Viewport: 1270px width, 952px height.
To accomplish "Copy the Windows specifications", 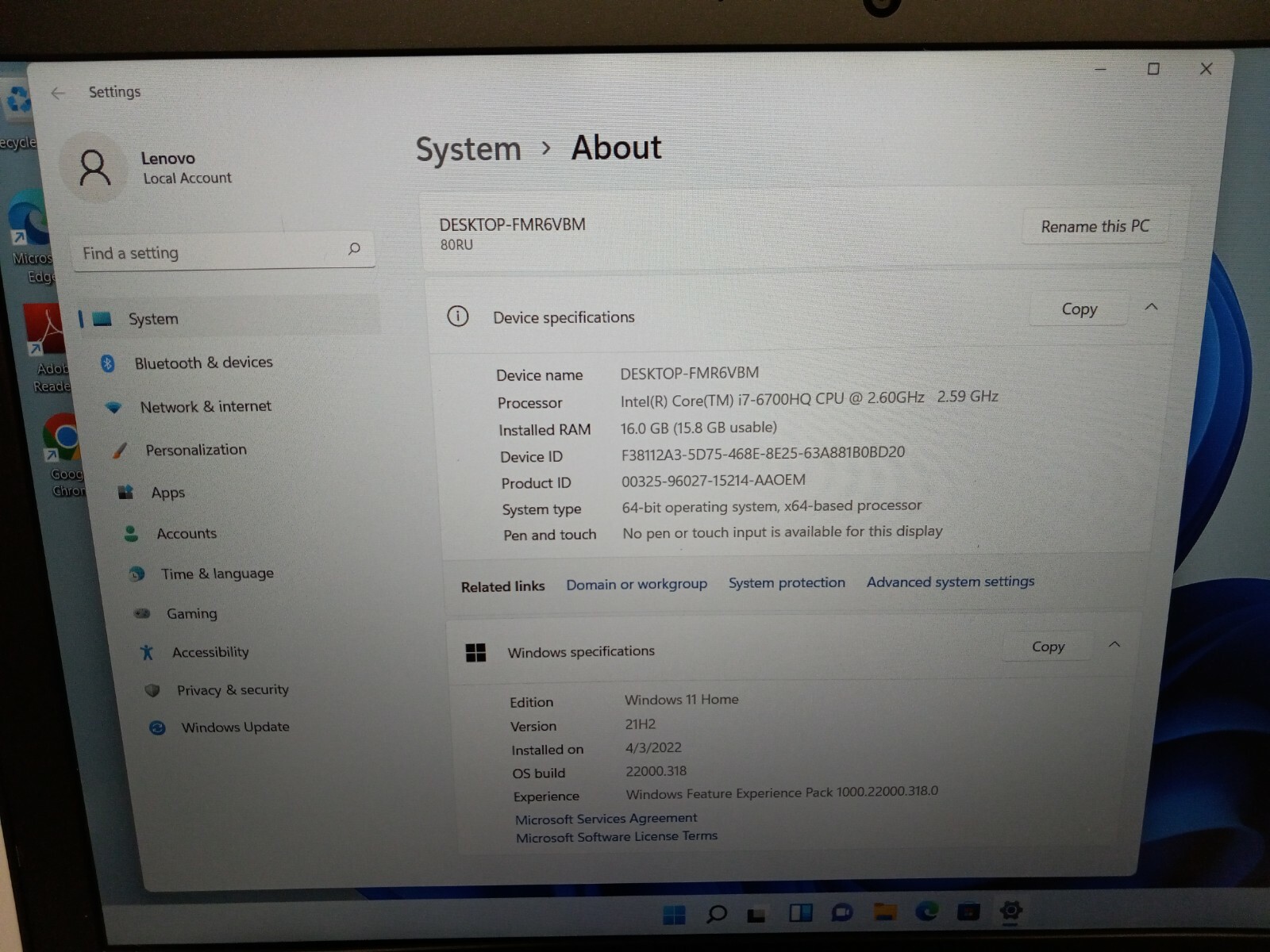I will tap(1048, 647).
